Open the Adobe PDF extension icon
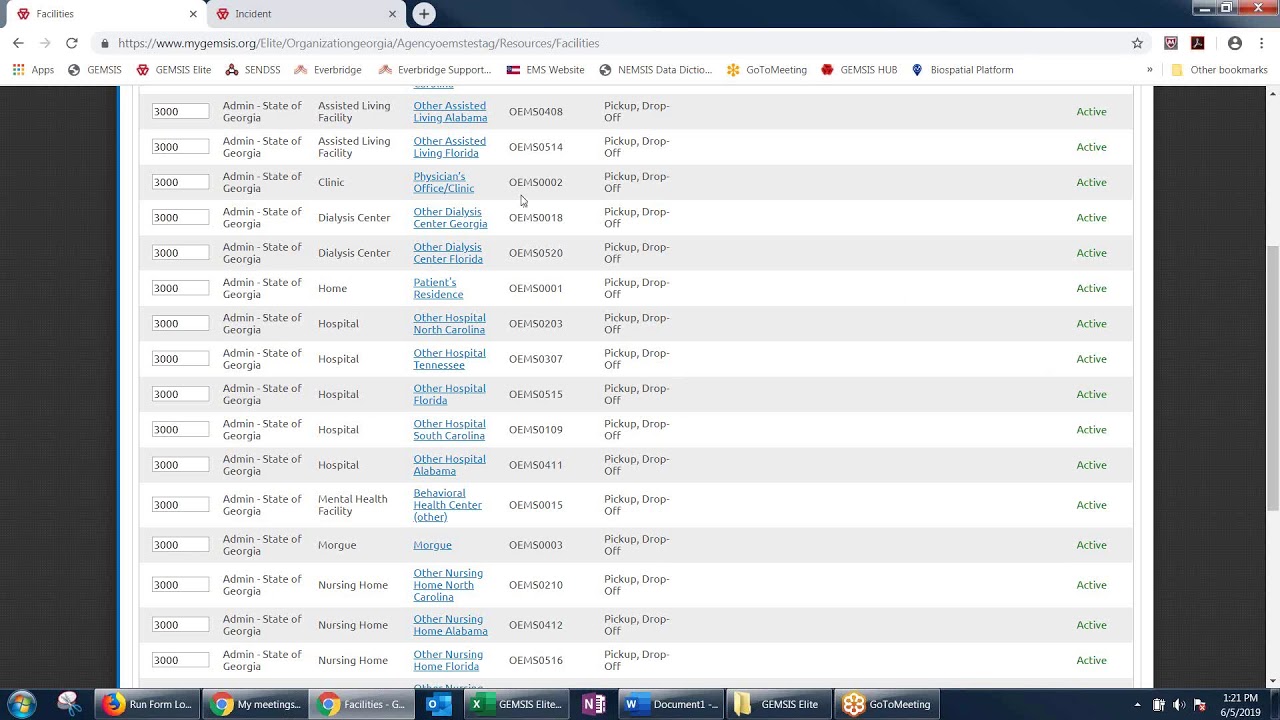This screenshot has width=1280, height=720. click(1197, 43)
